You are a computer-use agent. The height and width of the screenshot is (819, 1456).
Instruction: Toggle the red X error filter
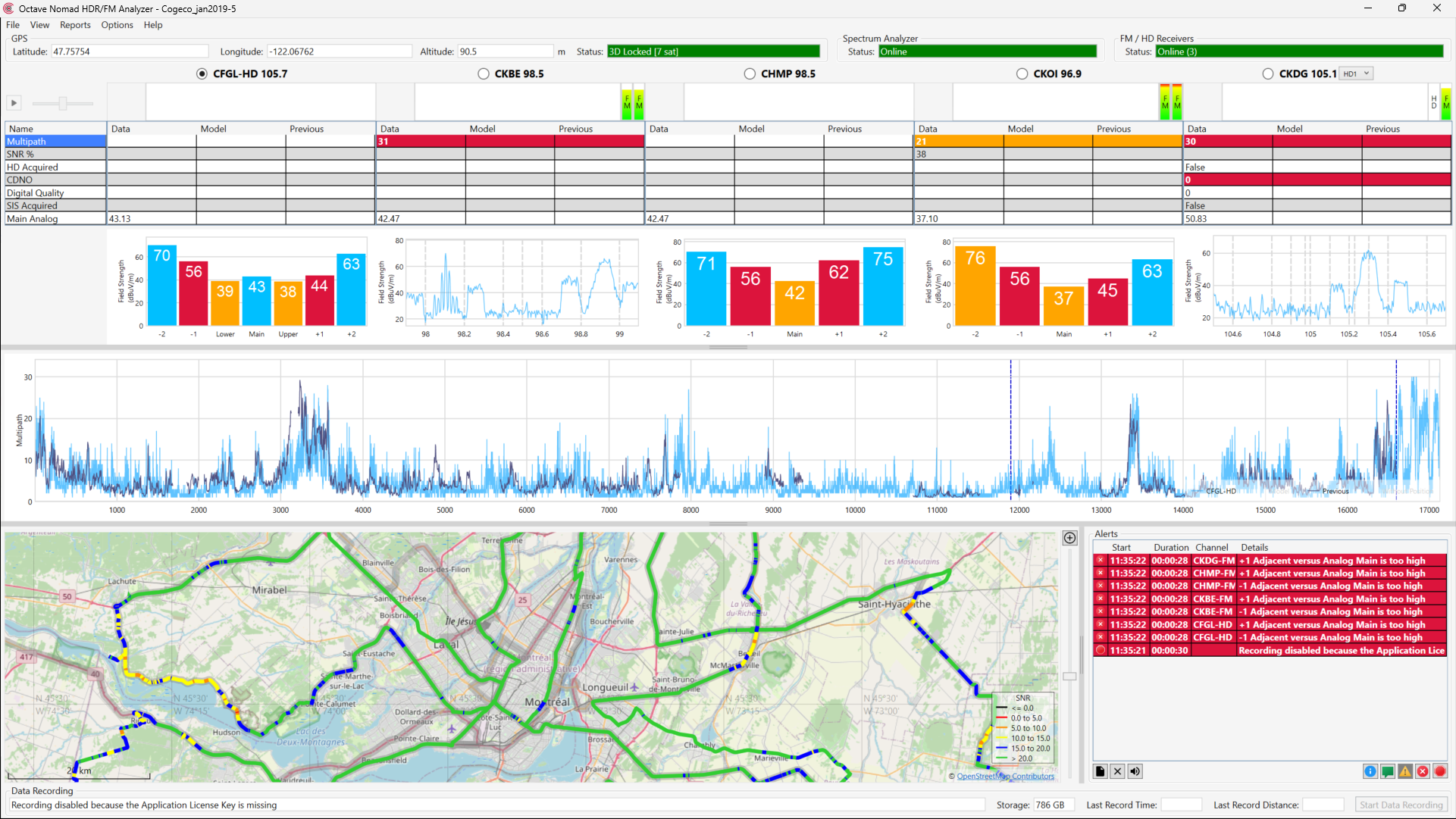pyautogui.click(x=1423, y=771)
